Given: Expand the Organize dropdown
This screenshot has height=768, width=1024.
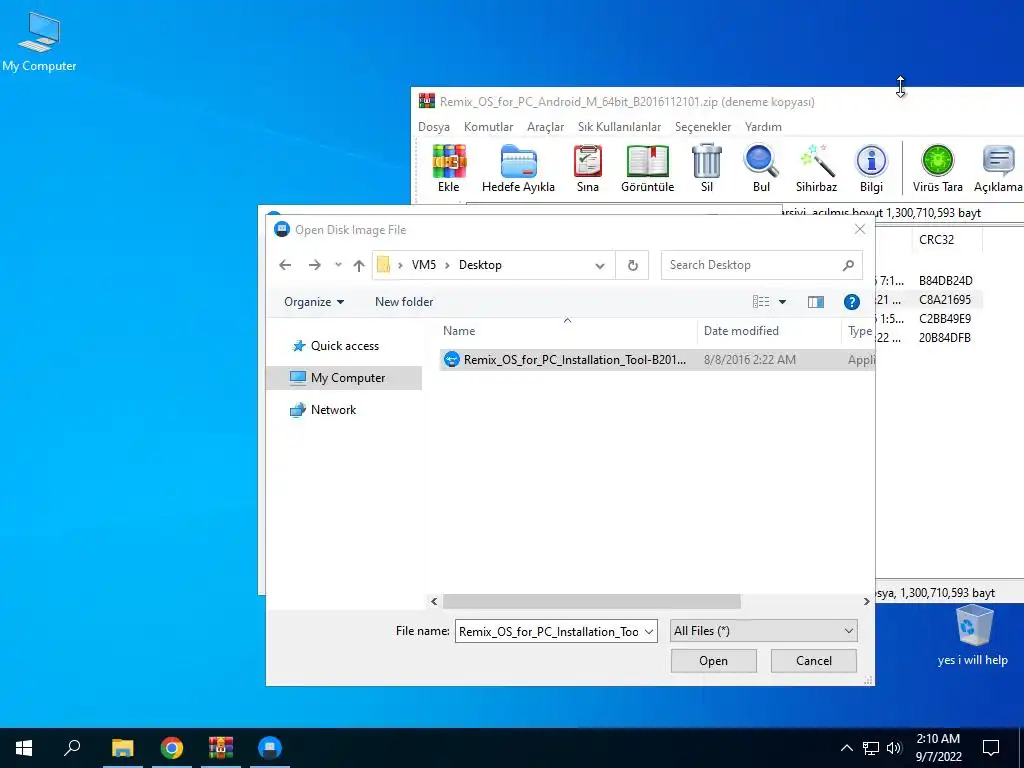Looking at the screenshot, I should (314, 302).
